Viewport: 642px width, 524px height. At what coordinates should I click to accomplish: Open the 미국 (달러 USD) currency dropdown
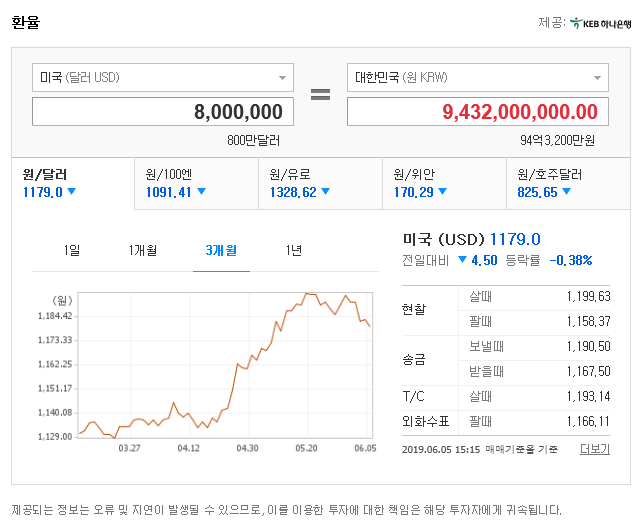pyautogui.click(x=163, y=78)
